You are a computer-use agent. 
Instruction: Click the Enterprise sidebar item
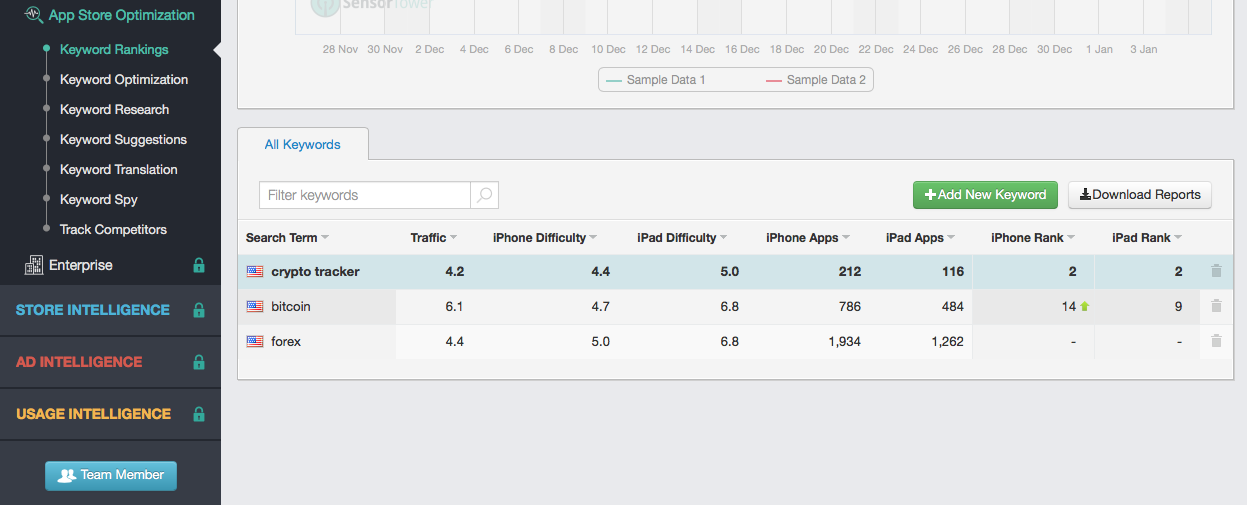[x=81, y=265]
